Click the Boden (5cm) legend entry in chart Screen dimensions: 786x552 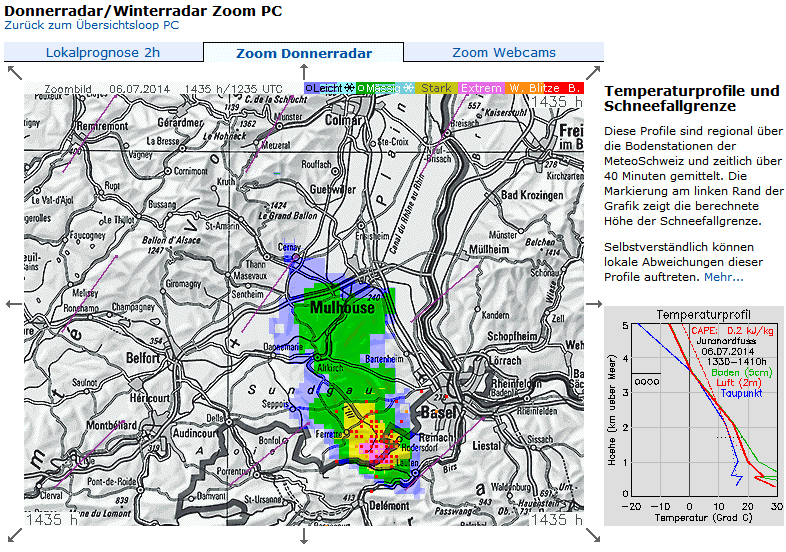point(741,373)
